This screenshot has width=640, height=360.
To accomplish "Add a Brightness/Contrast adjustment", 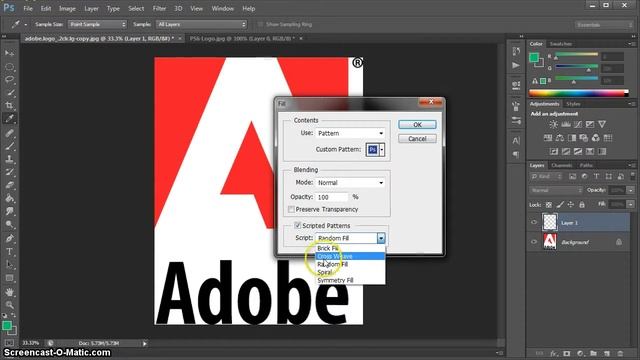I will pos(553,124).
